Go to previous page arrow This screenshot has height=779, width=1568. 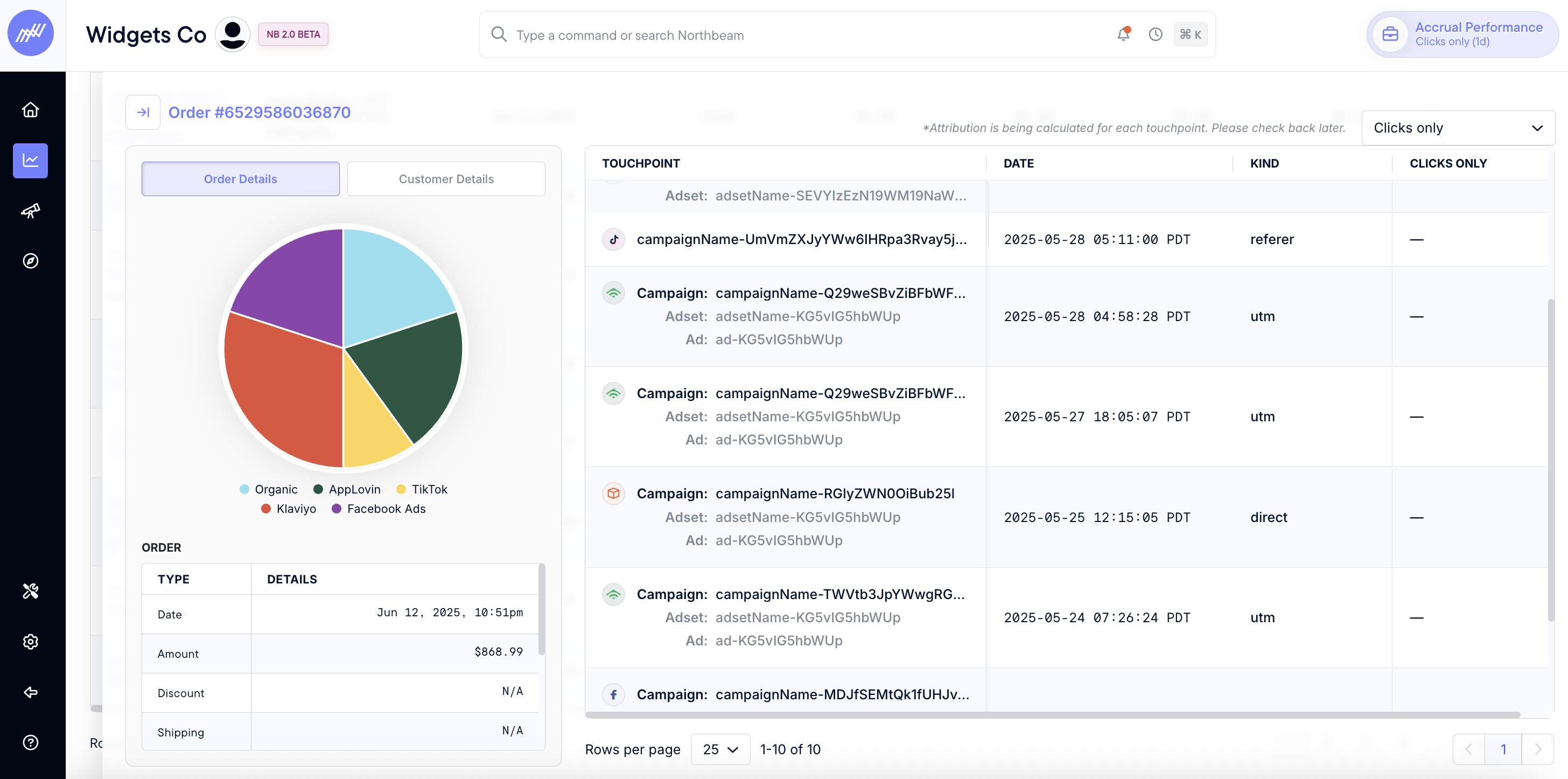coord(1469,749)
